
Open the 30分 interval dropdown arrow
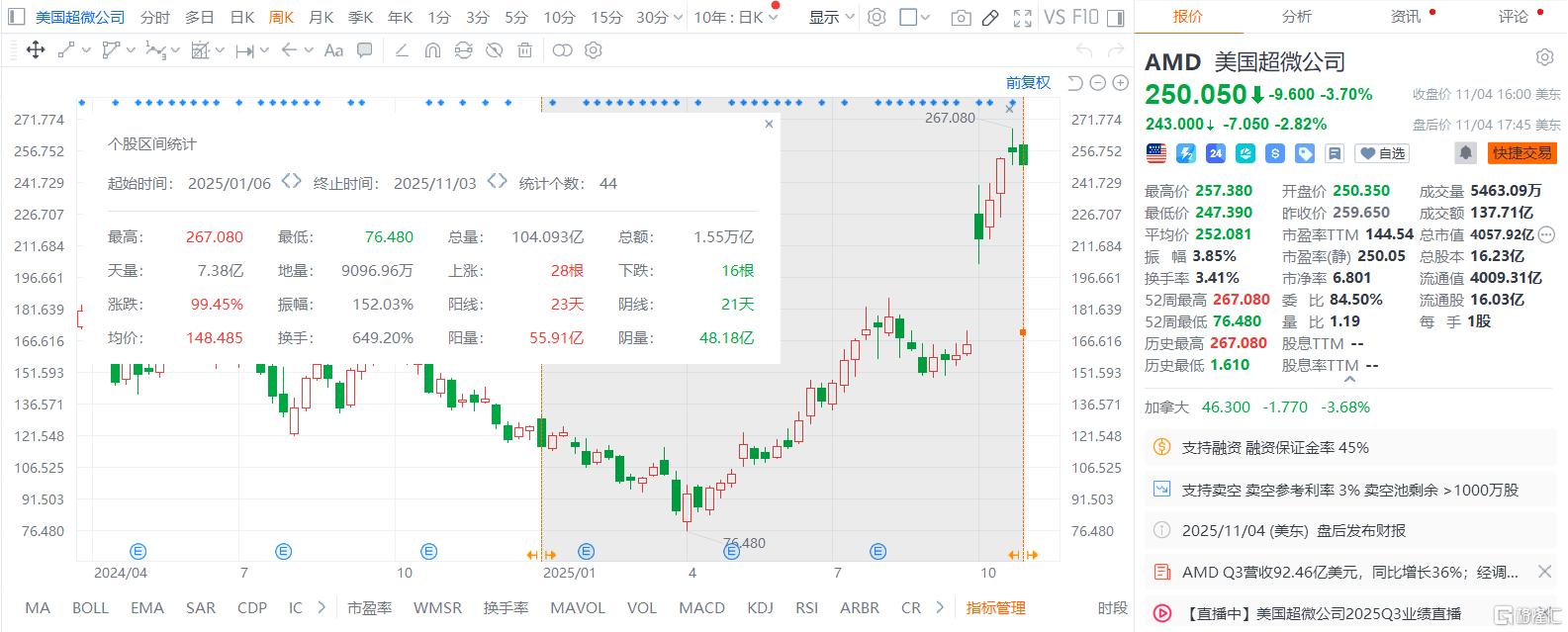click(677, 18)
